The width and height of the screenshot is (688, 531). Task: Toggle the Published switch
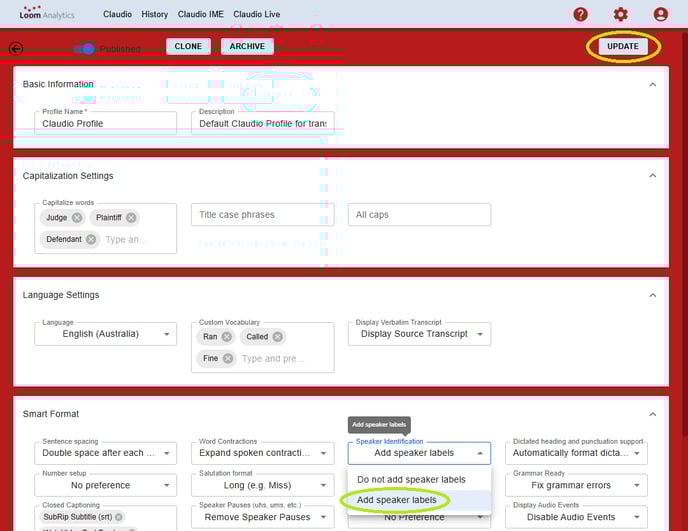[x=85, y=49]
